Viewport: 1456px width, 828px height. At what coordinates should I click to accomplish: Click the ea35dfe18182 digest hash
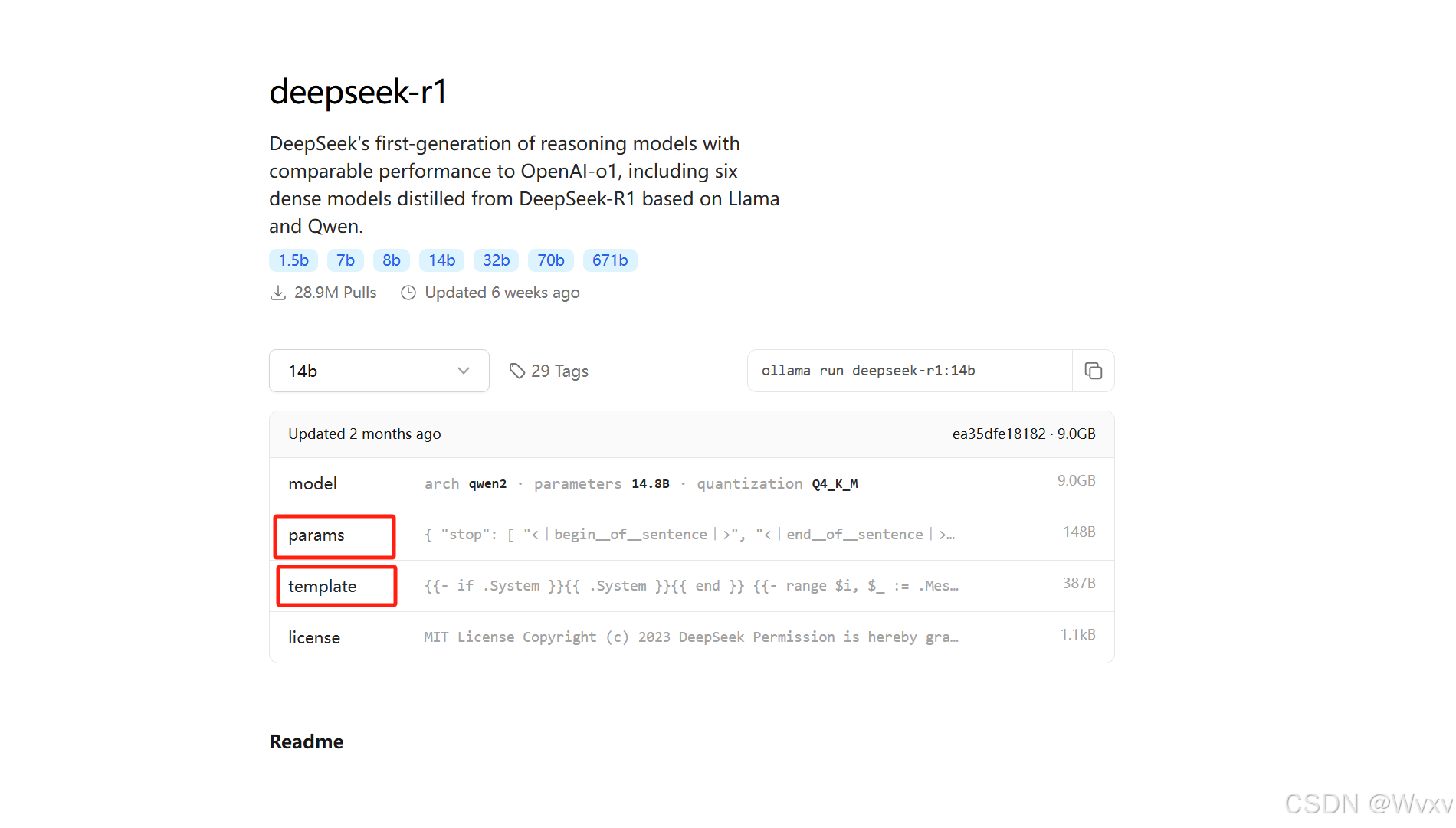[x=998, y=434]
